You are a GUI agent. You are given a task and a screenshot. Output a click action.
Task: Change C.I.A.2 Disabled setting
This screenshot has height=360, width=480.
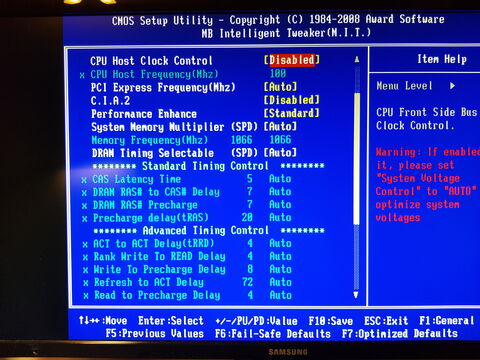[292, 100]
